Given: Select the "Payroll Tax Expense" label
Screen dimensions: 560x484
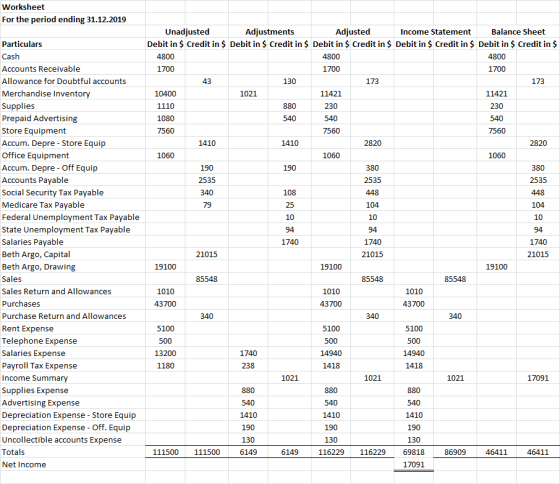Looking at the screenshot, I should (39, 366).
